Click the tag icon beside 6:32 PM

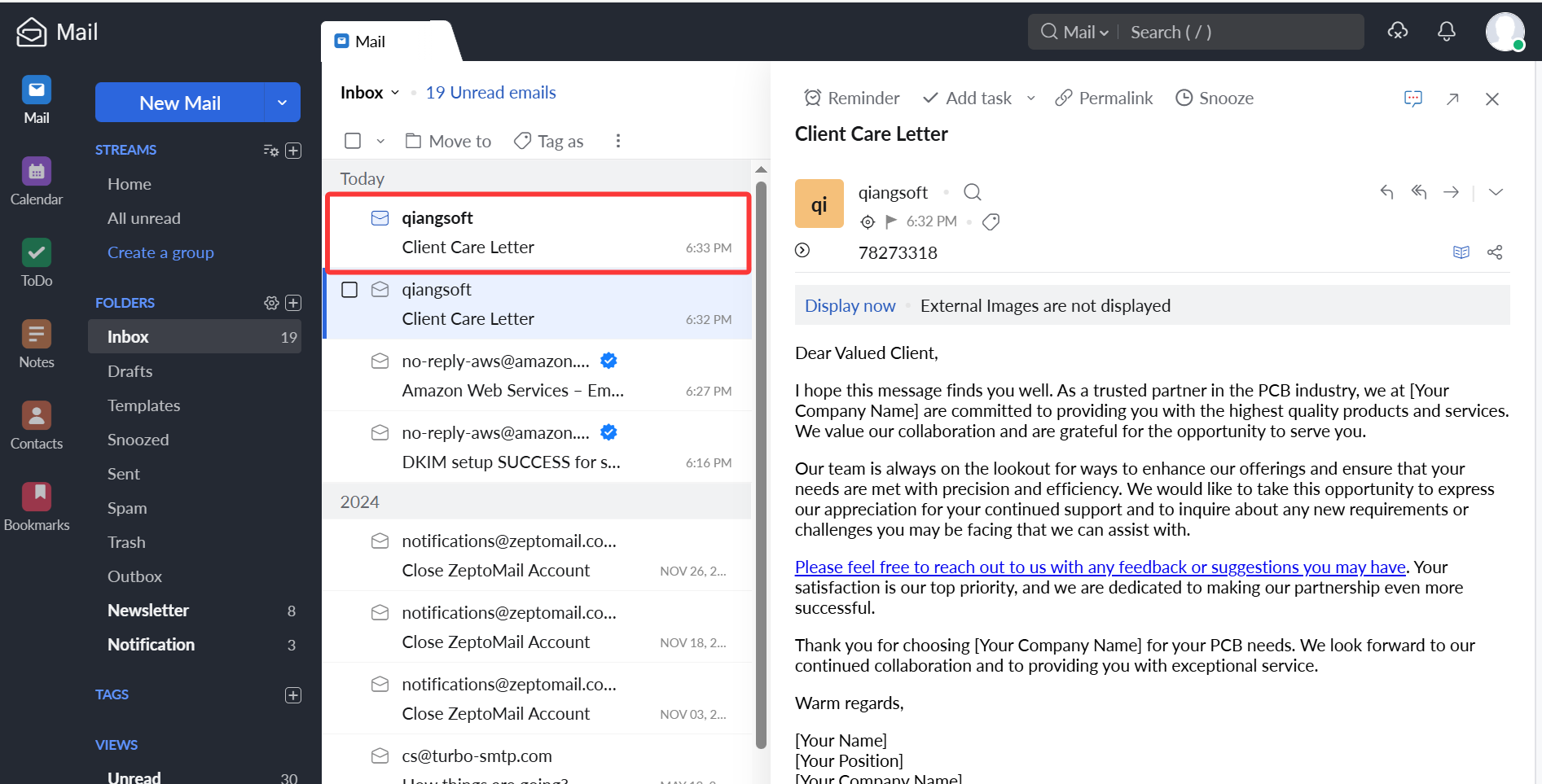[x=991, y=221]
